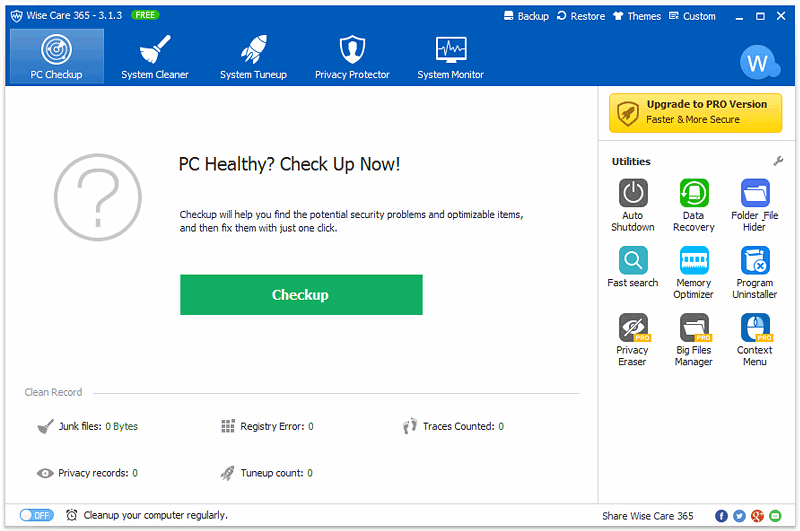
Task: Click the green Checkup button
Action: pyautogui.click(x=301, y=295)
